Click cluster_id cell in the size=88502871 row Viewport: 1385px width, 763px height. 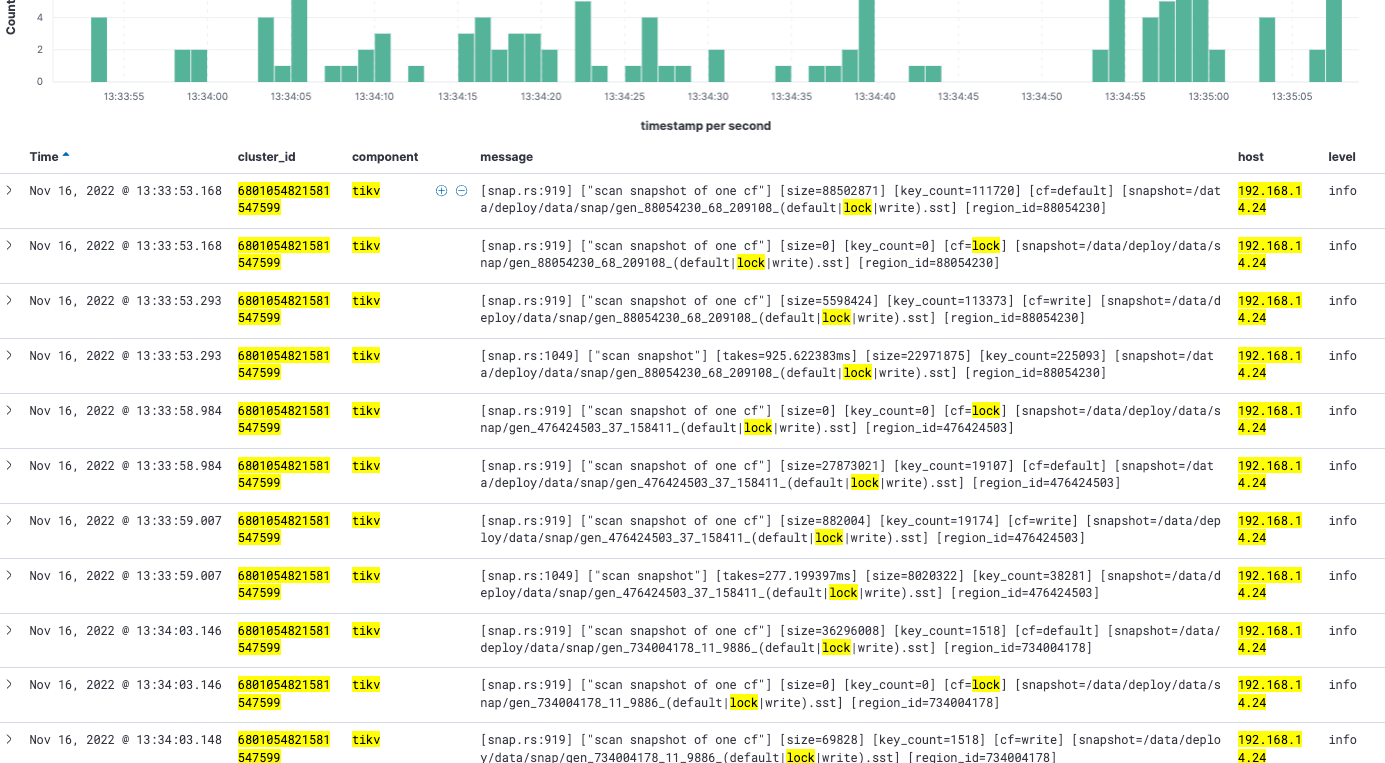[x=284, y=199]
